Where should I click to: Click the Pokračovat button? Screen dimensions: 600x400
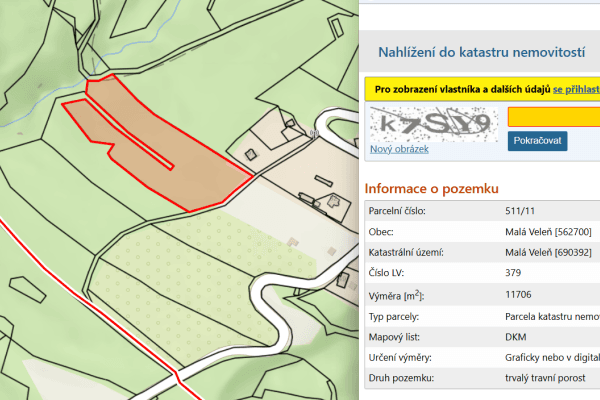pyautogui.click(x=538, y=141)
